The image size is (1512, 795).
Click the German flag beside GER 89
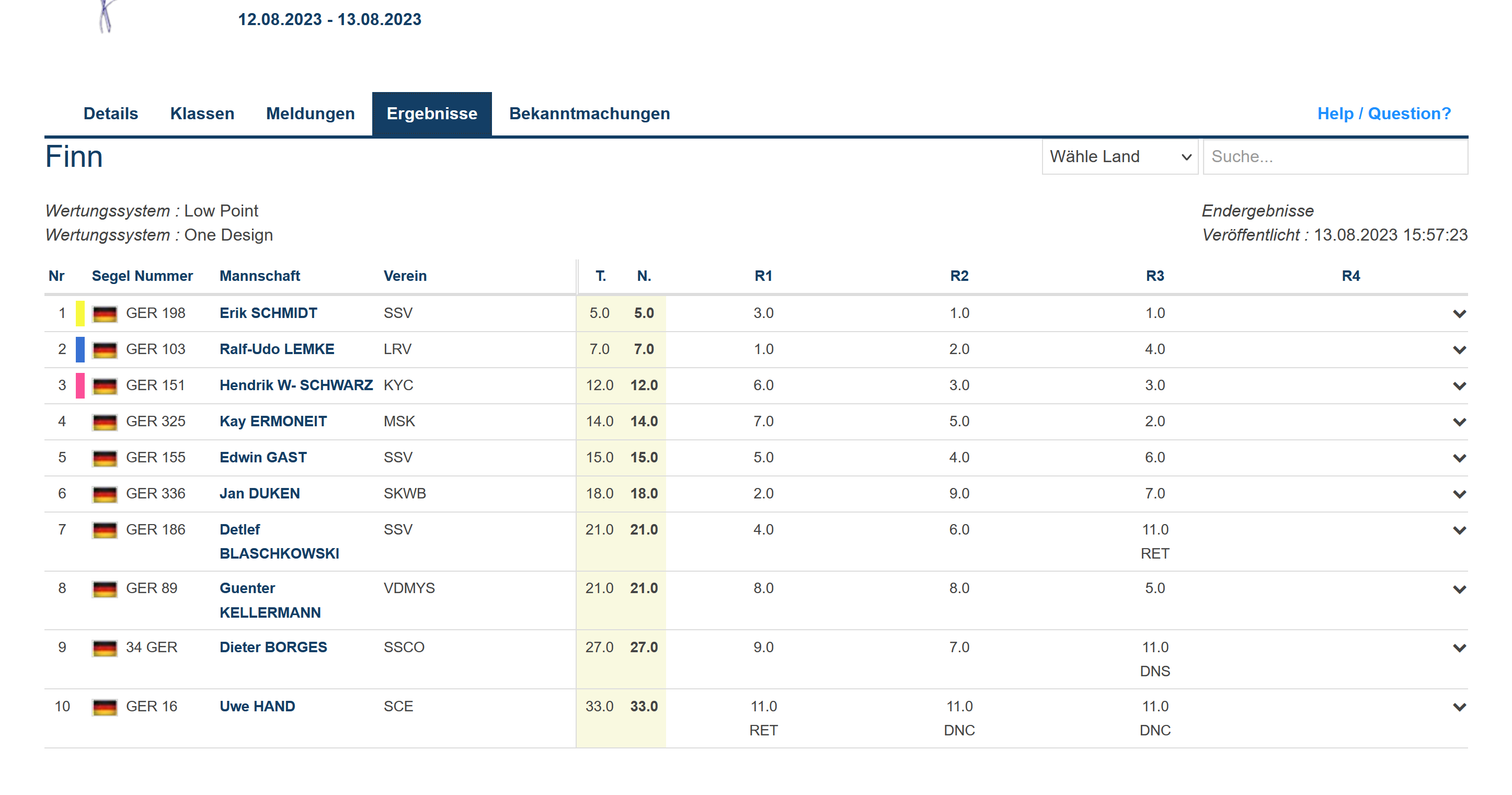coord(105,589)
